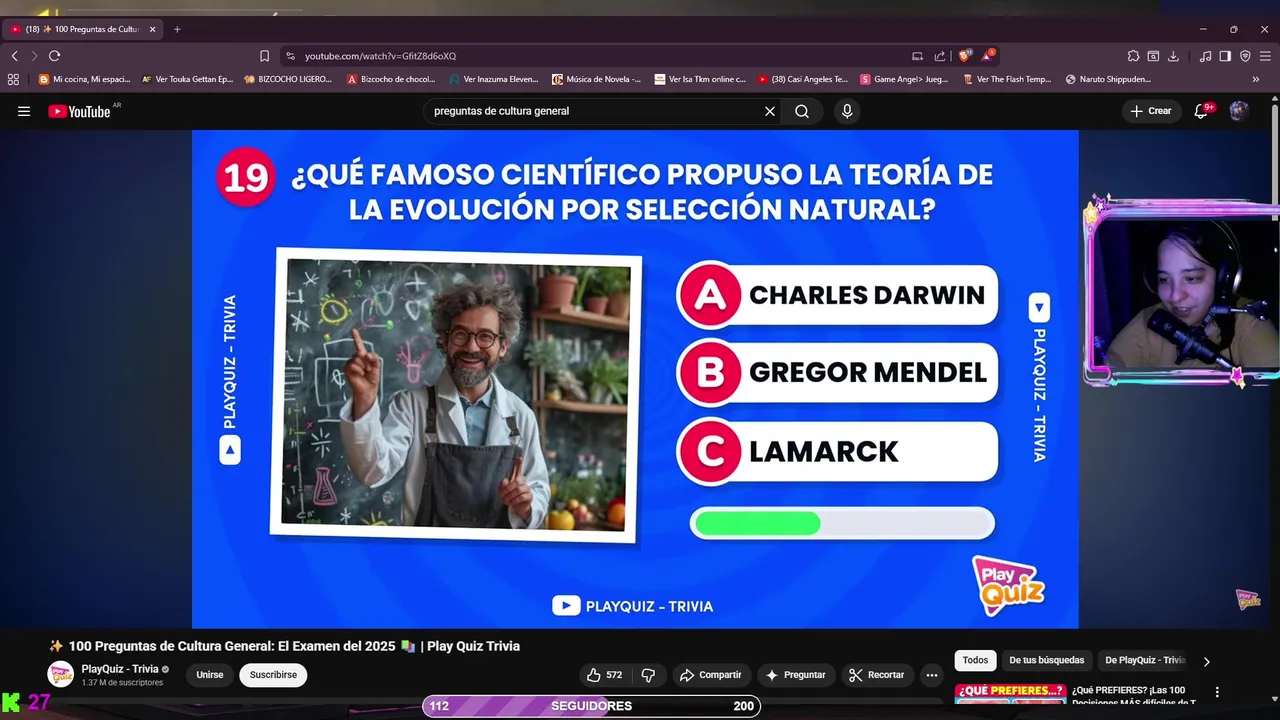Screen dimensions: 1280x720
Task: Open Ver Touka Gettan bookmark
Action: 188,79
